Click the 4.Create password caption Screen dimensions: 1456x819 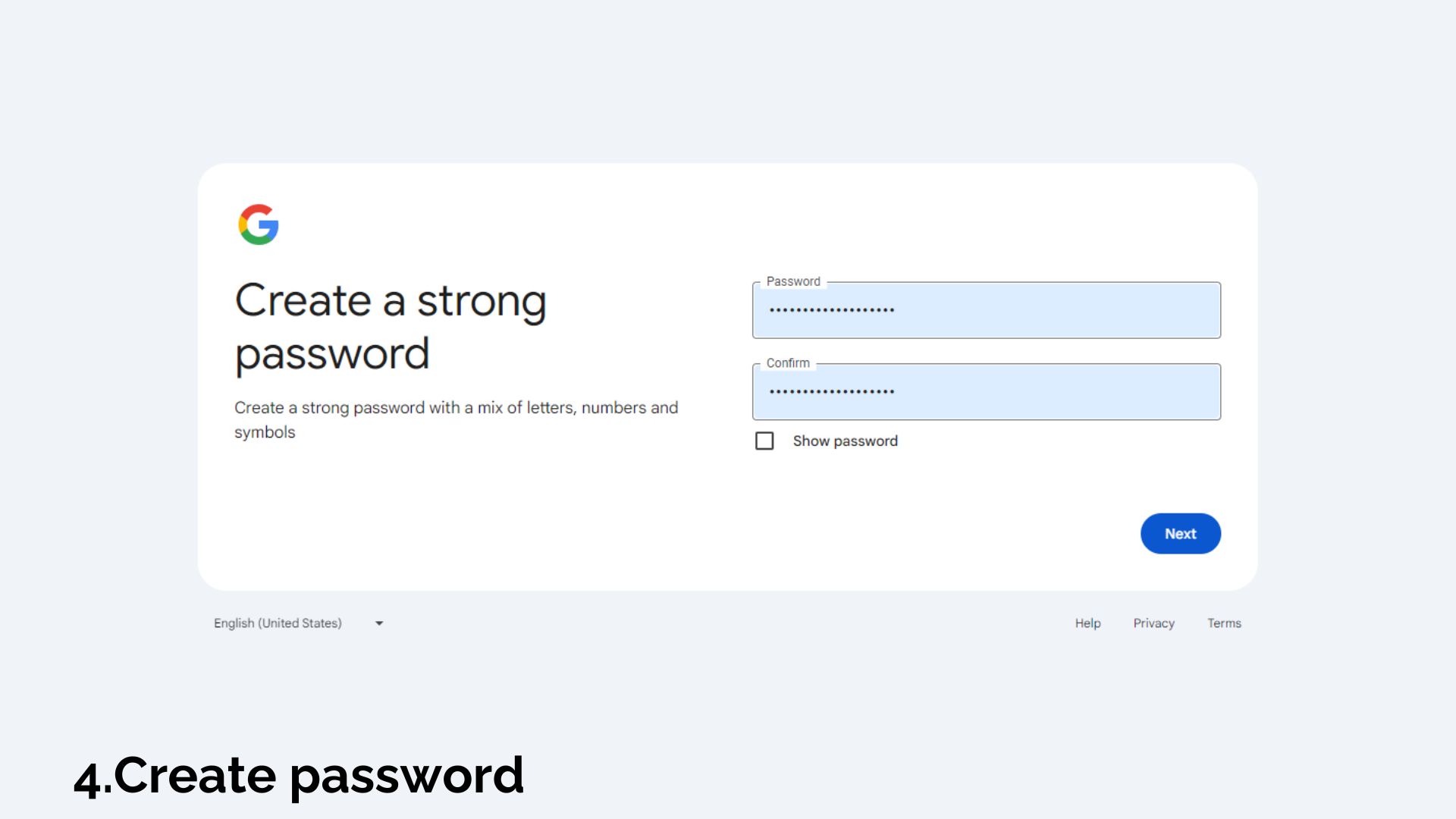click(x=299, y=776)
